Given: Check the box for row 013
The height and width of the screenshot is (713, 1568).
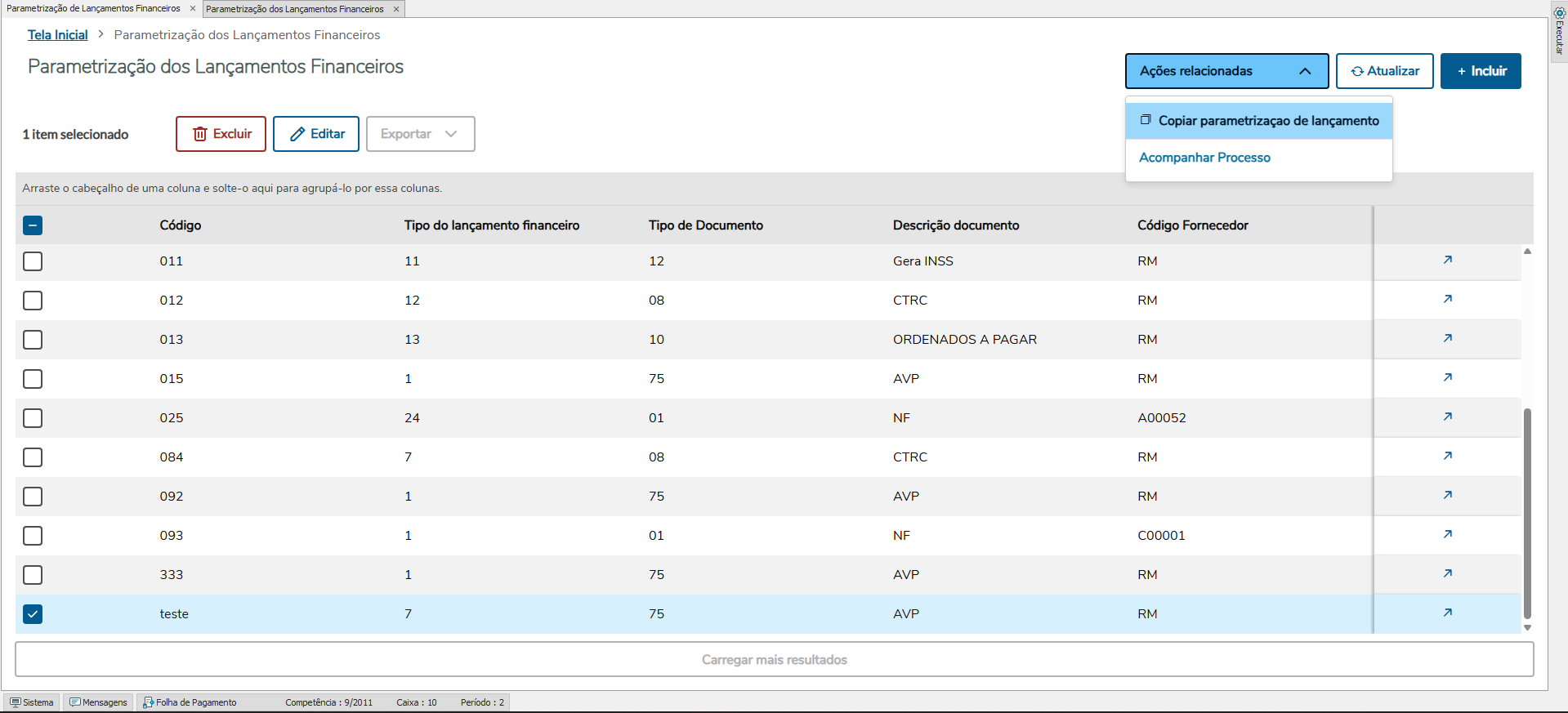Looking at the screenshot, I should pyautogui.click(x=33, y=340).
